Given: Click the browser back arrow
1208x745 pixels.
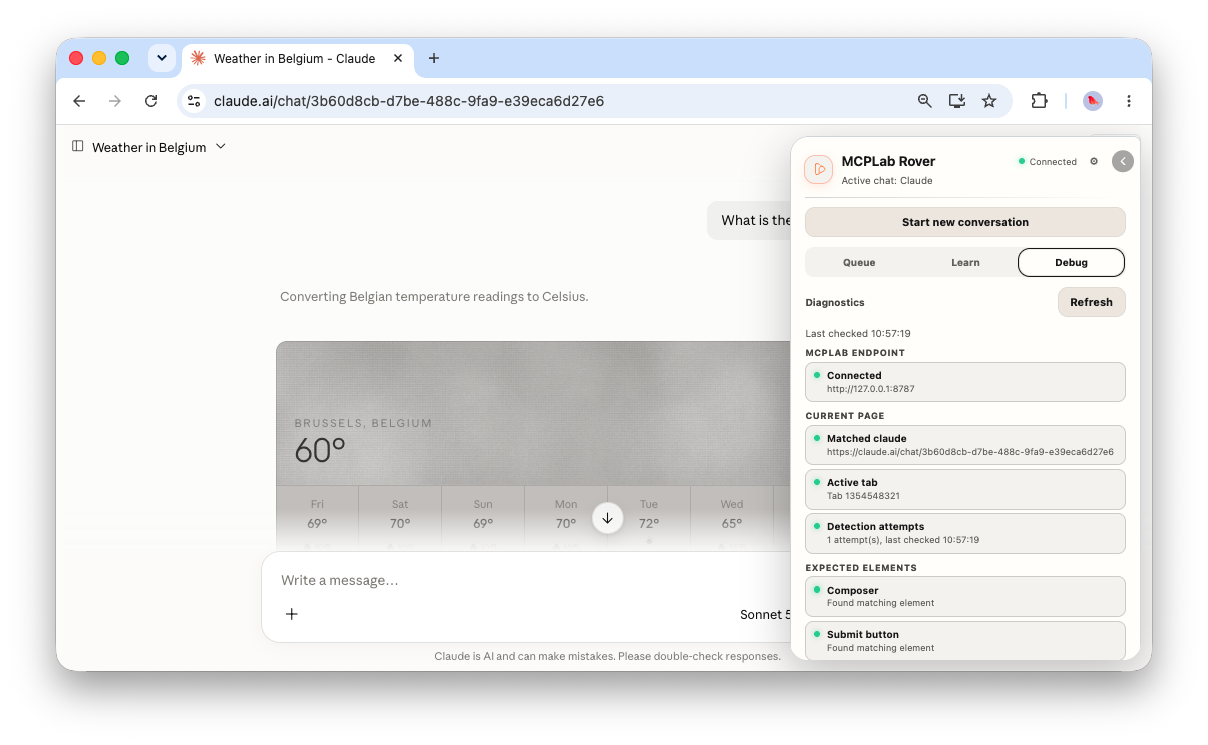Looking at the screenshot, I should point(79,101).
